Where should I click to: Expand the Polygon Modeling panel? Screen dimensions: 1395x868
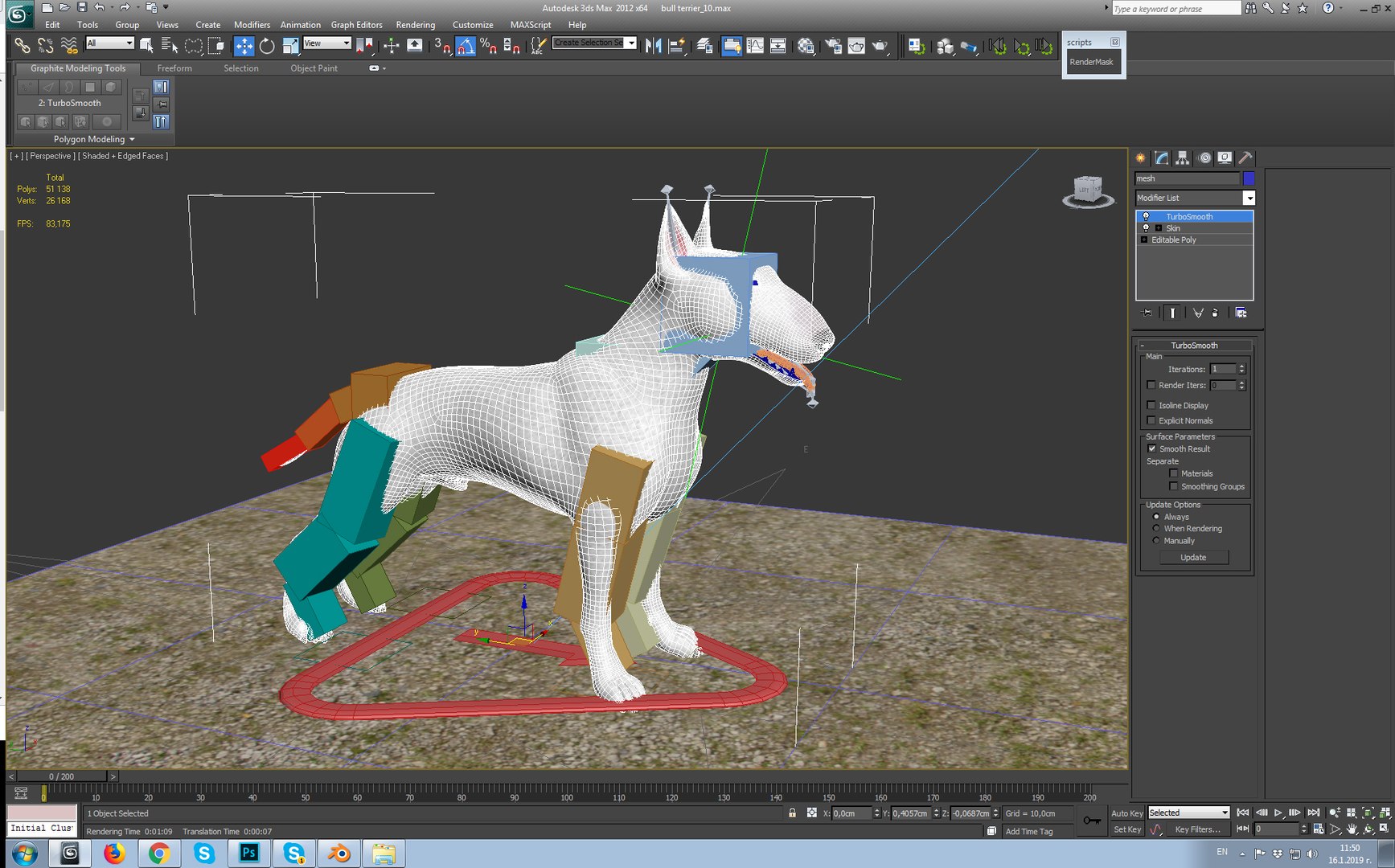point(94,139)
